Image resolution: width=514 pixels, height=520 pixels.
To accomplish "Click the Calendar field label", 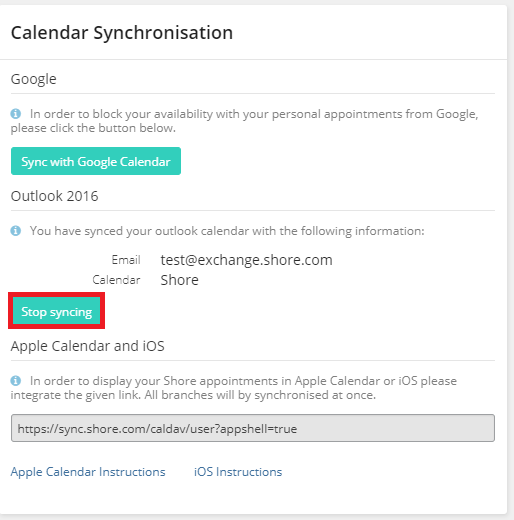I will click(116, 280).
